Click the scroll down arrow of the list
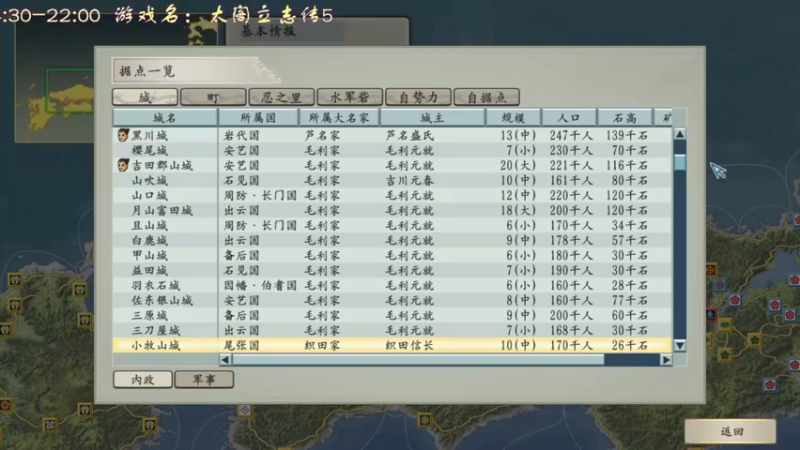The width and height of the screenshot is (800, 450). click(680, 345)
